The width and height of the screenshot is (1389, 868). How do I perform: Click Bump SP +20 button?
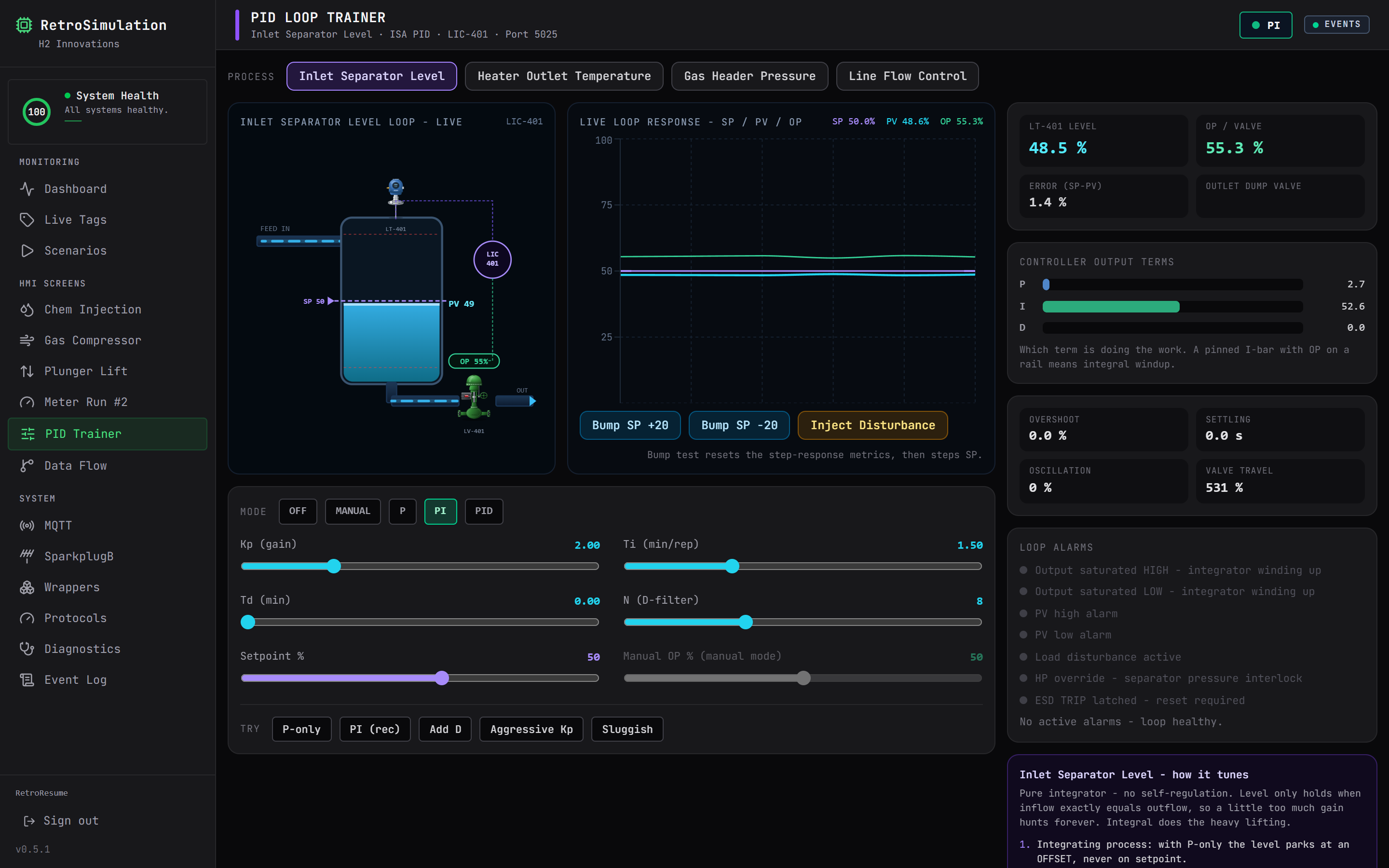coord(630,425)
